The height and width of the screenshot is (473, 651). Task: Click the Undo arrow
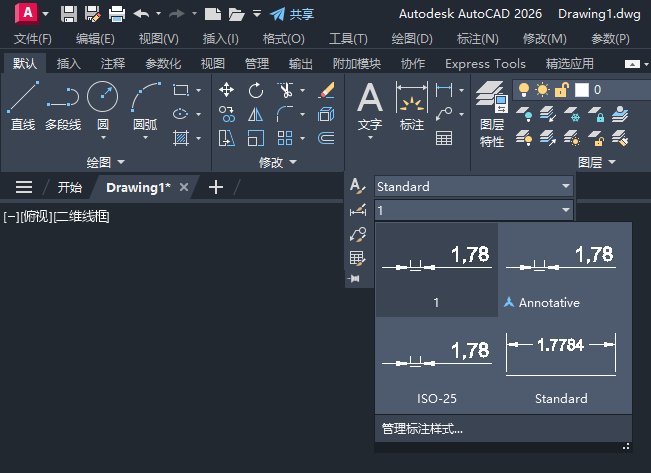click(142, 14)
